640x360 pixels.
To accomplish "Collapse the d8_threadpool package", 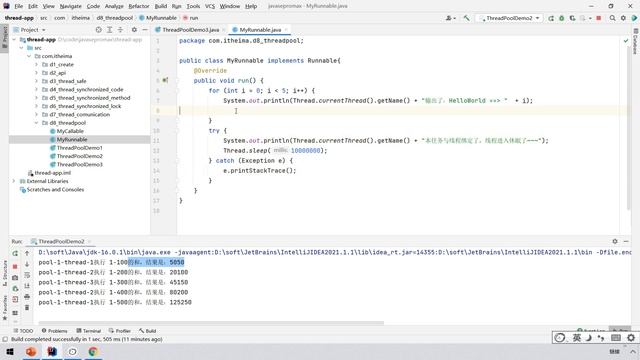I will coord(36,123).
